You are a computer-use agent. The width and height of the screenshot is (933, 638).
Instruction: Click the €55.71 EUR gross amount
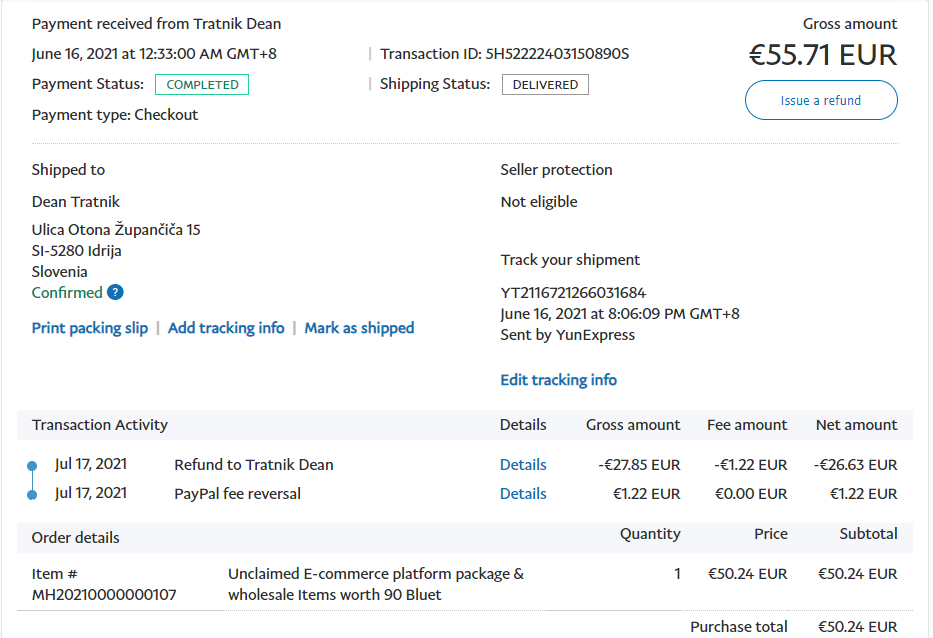click(822, 55)
